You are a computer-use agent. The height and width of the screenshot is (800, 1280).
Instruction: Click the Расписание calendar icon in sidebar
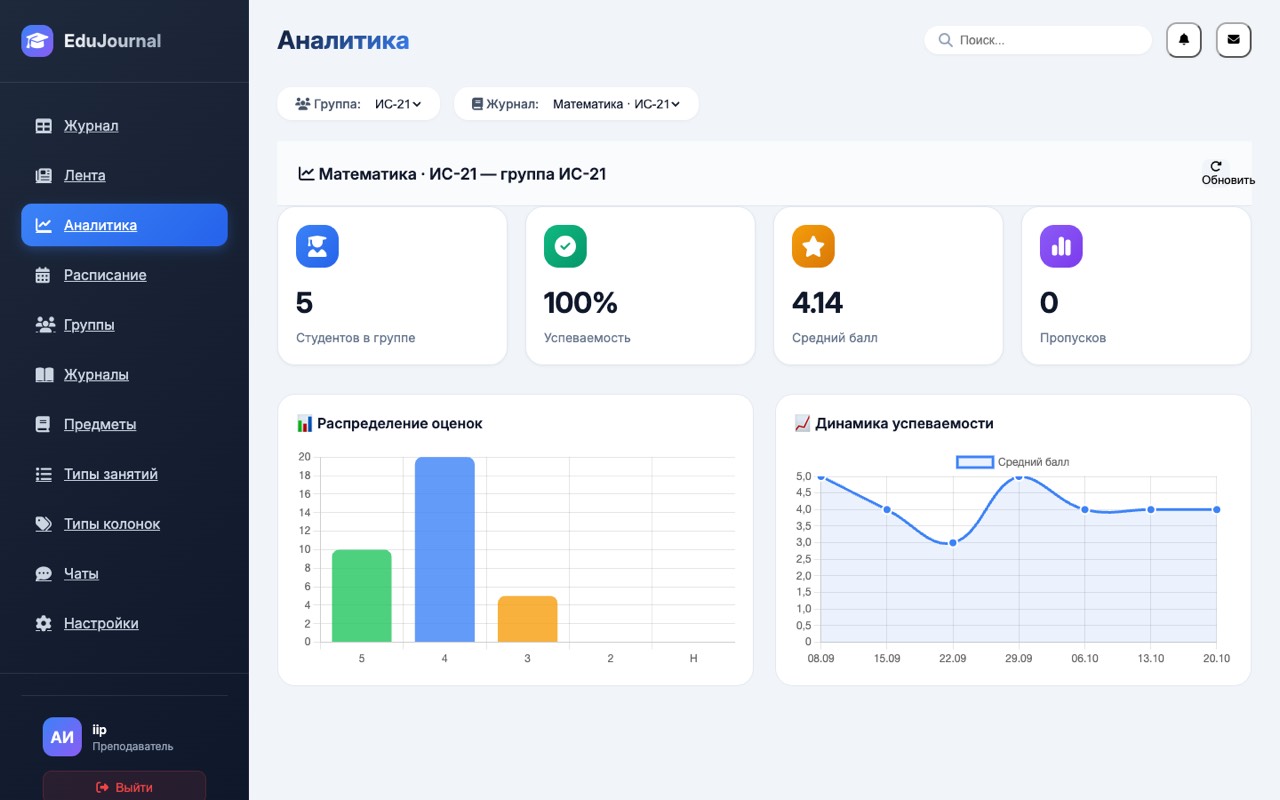coord(43,275)
